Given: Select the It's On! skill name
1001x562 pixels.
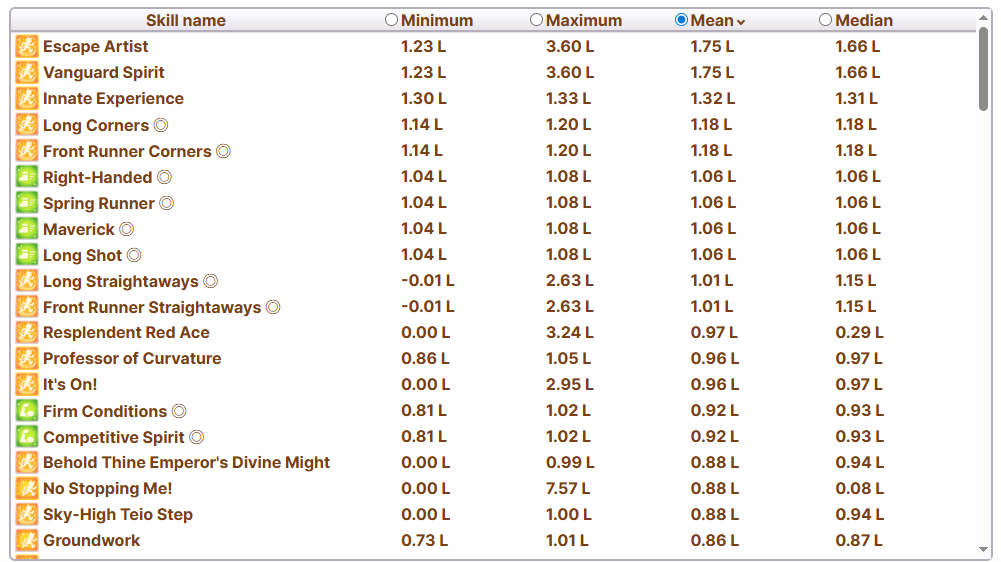Looking at the screenshot, I should 70,385.
